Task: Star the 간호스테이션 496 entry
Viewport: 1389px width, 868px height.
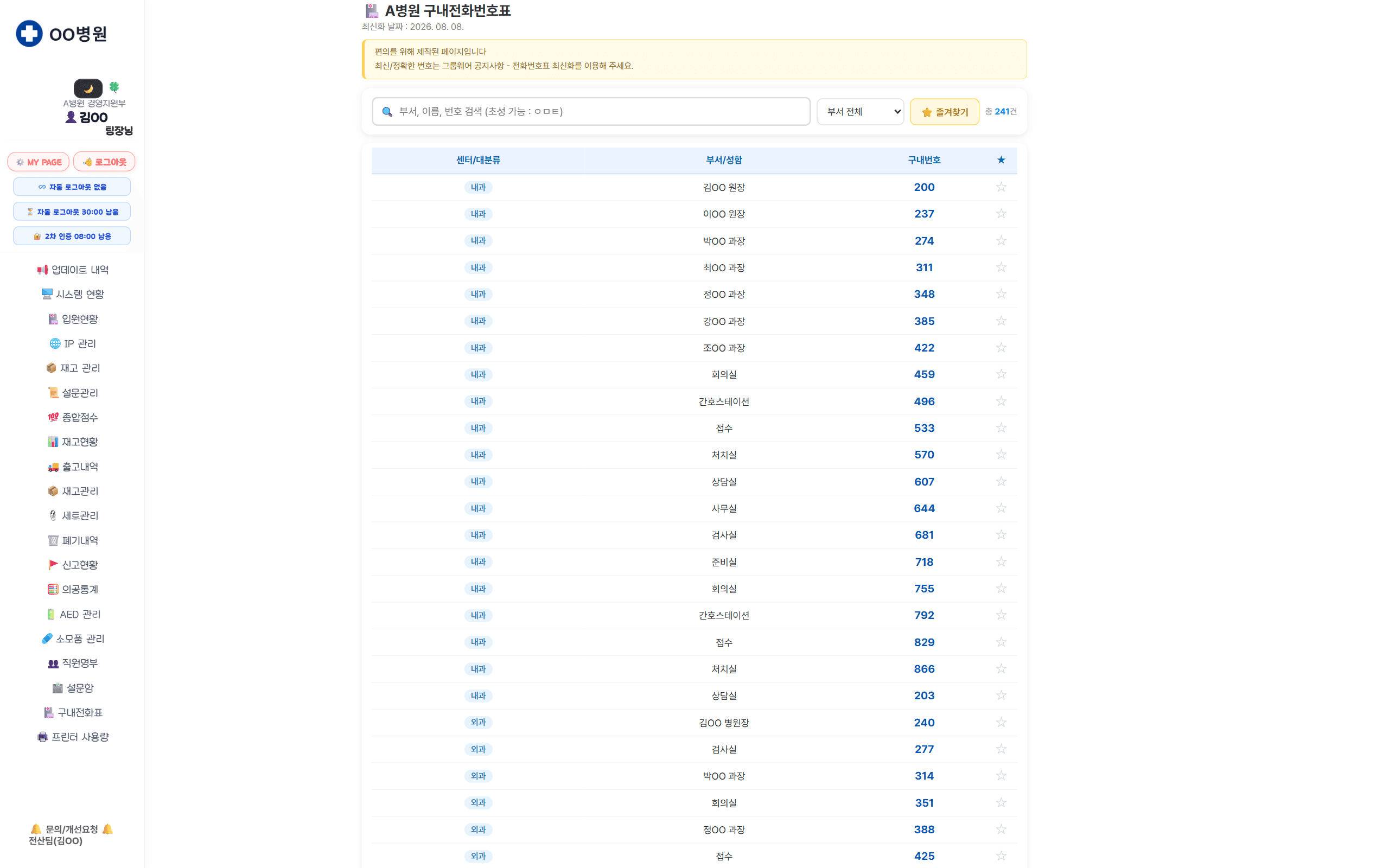Action: click(1001, 401)
